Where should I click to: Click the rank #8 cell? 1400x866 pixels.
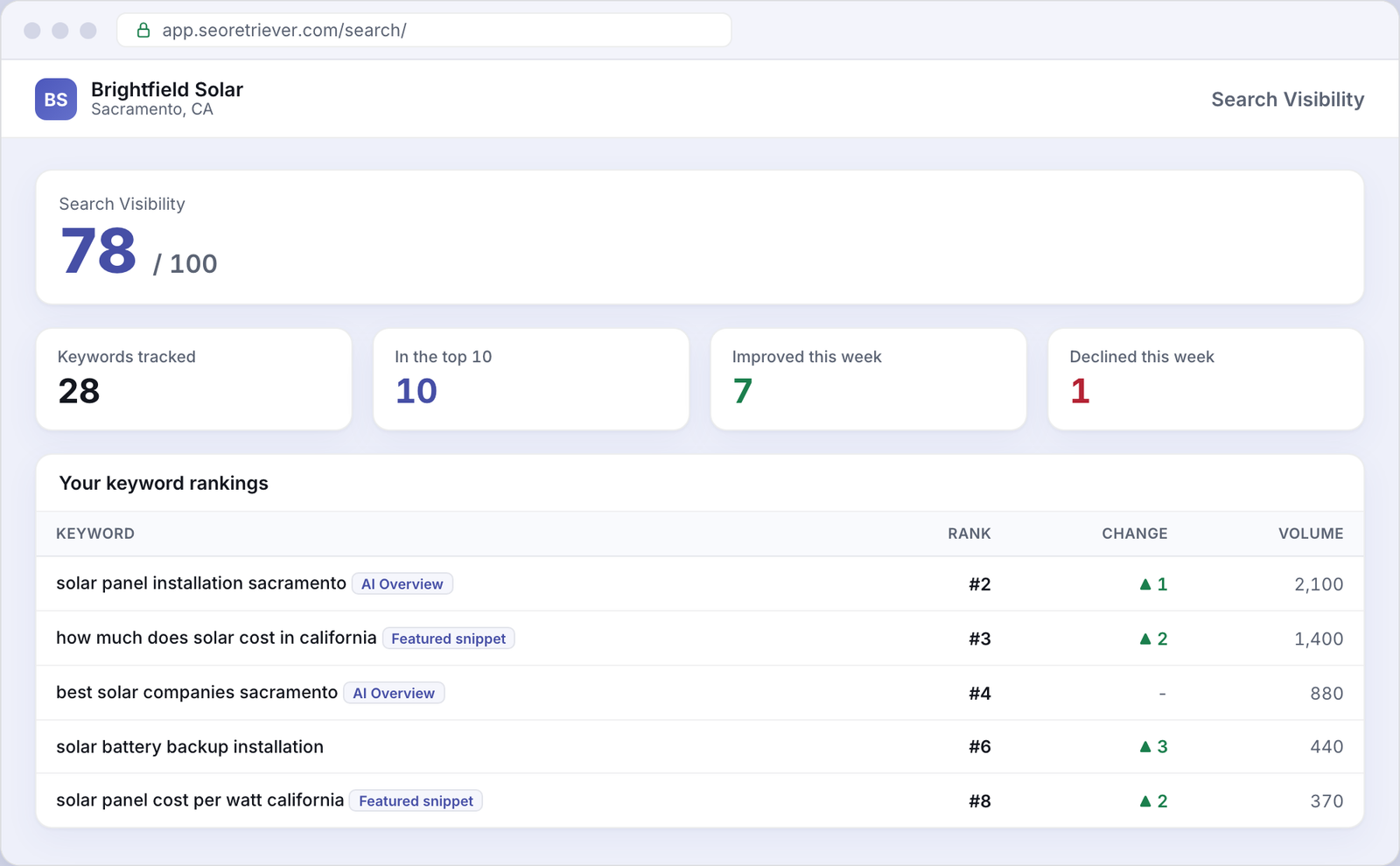click(x=980, y=801)
